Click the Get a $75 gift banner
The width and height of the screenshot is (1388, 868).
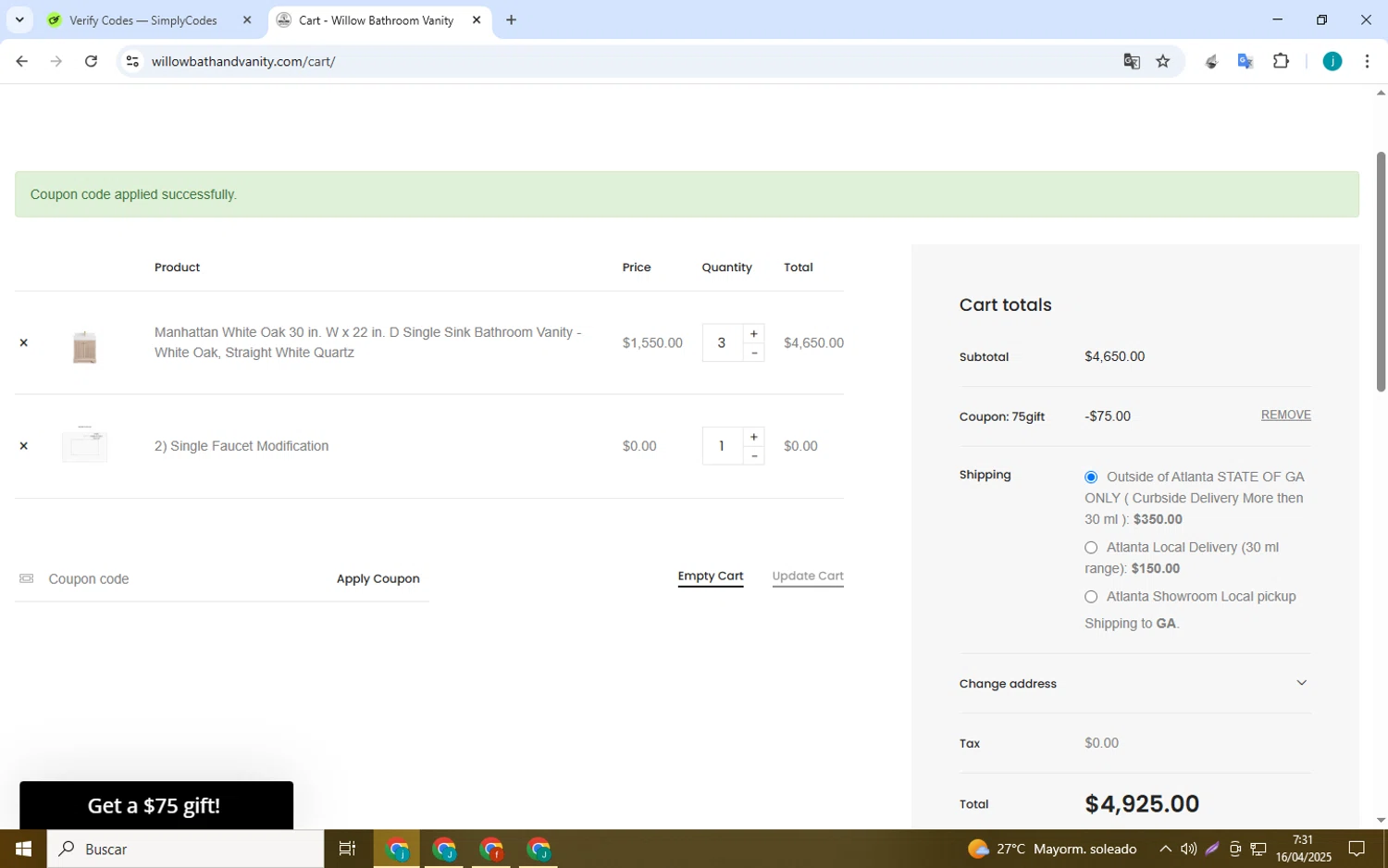pos(156,805)
